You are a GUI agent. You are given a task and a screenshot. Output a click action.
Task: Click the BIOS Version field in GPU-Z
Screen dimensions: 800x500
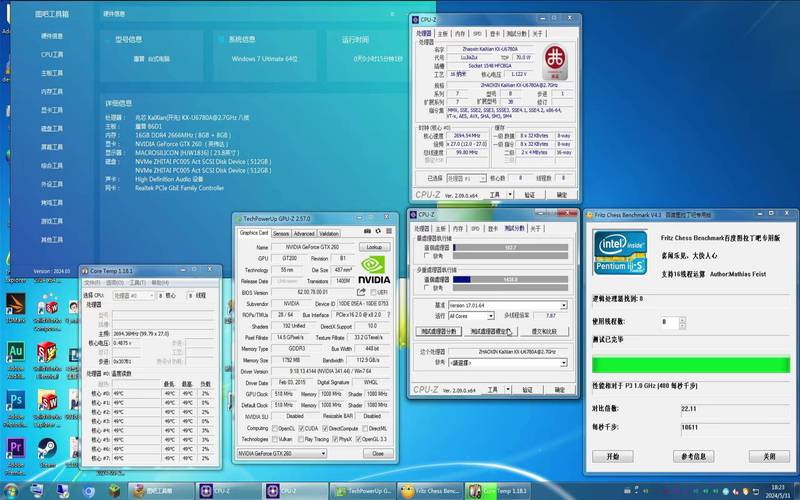[x=312, y=292]
